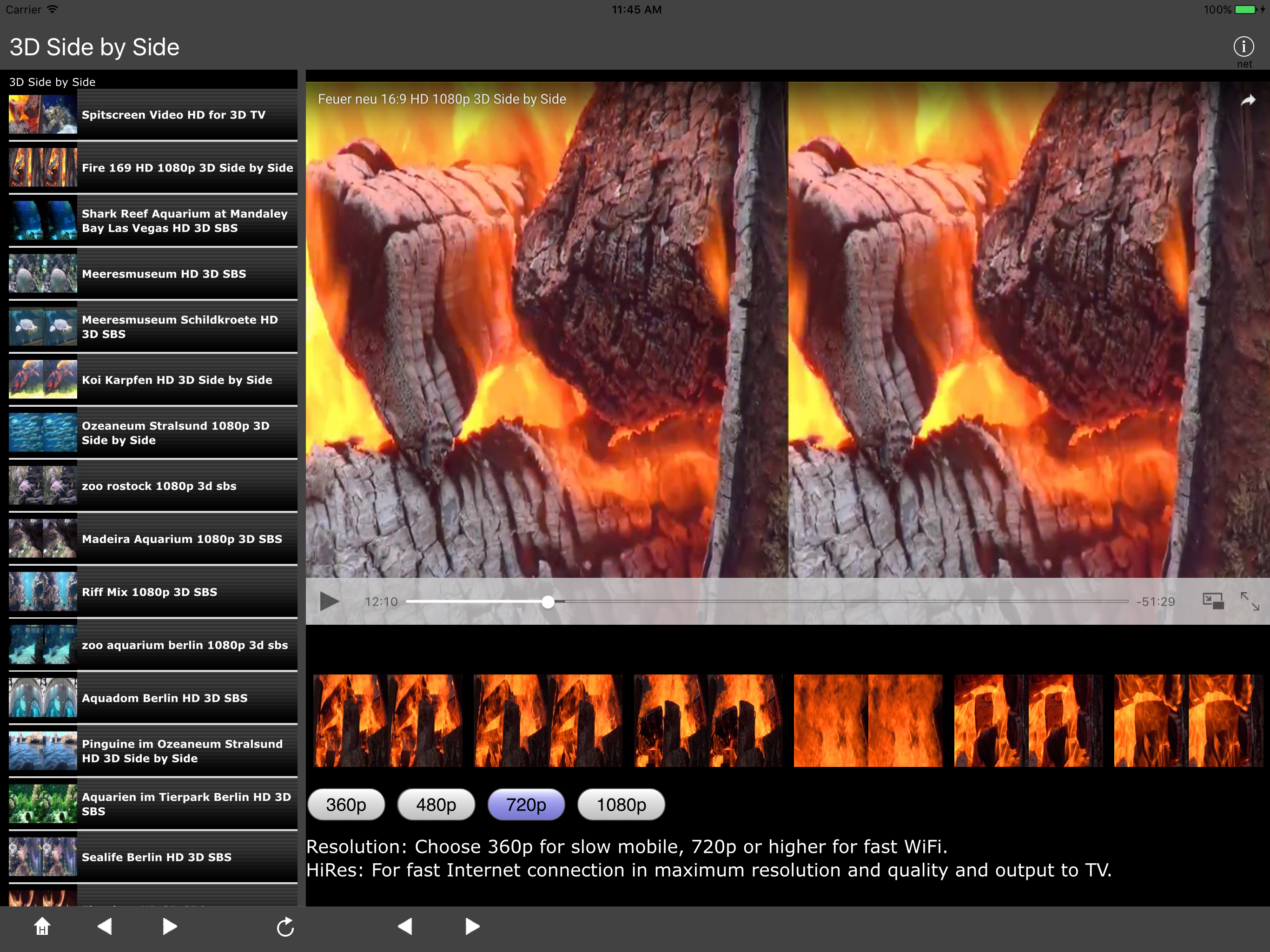1270x952 pixels.
Task: Toggle picture-in-picture mode icon
Action: (1212, 601)
